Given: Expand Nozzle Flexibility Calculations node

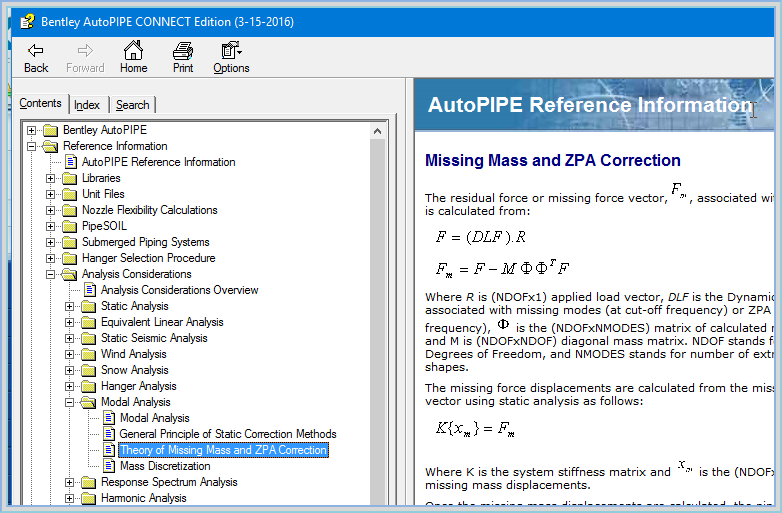Looking at the screenshot, I should click(50, 210).
